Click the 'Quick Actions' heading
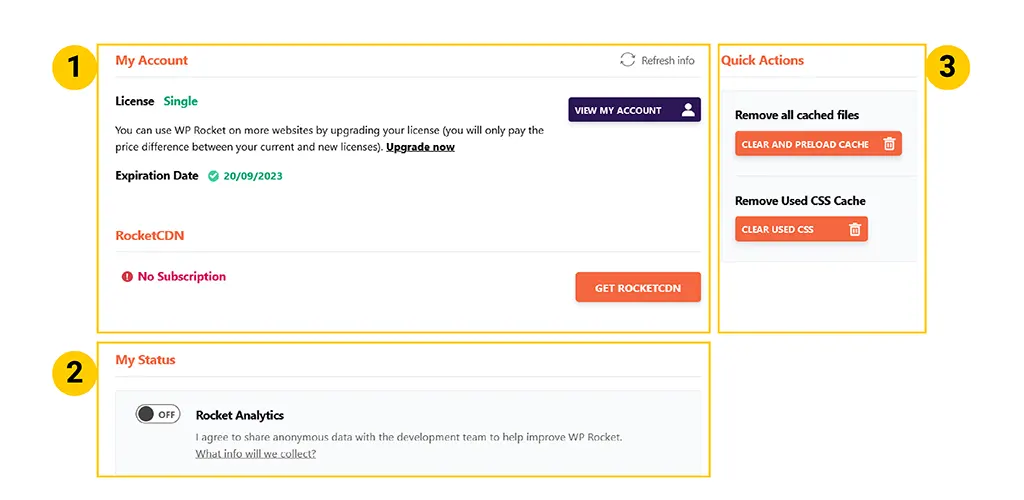 (x=762, y=60)
